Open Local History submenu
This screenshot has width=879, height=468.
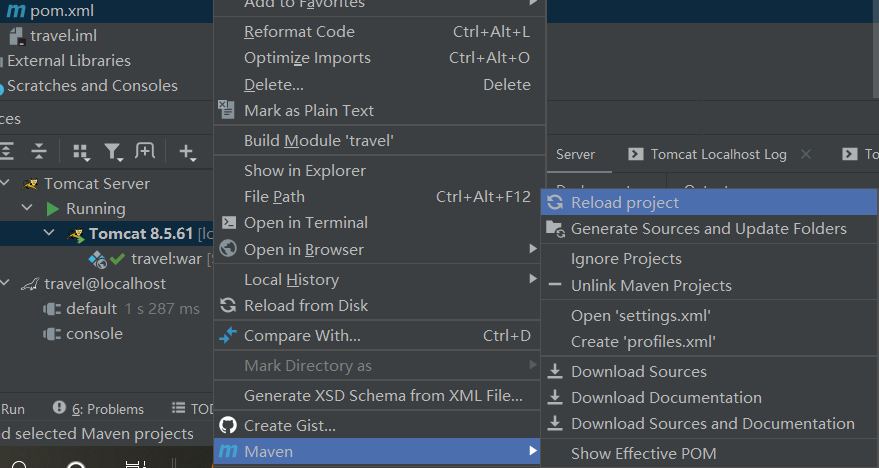pos(377,279)
